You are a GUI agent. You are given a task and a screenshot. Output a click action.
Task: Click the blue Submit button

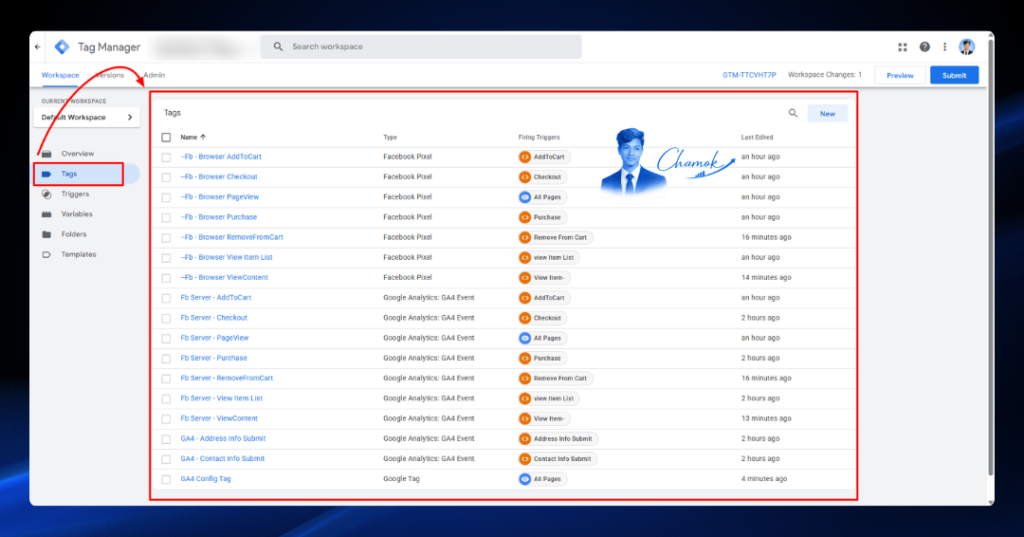(x=954, y=75)
